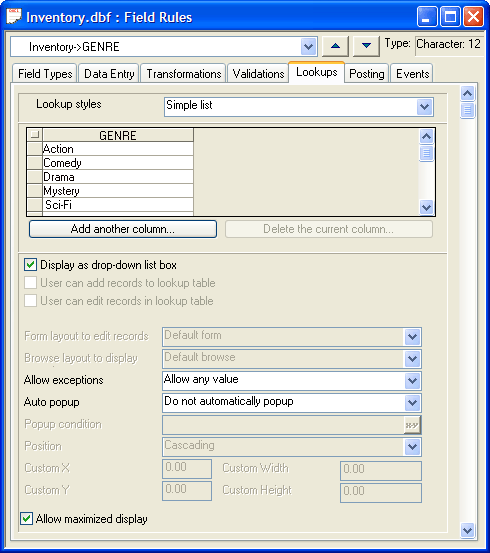Click the GENRE list scroll up arrow
490x553 pixels.
click(x=427, y=136)
